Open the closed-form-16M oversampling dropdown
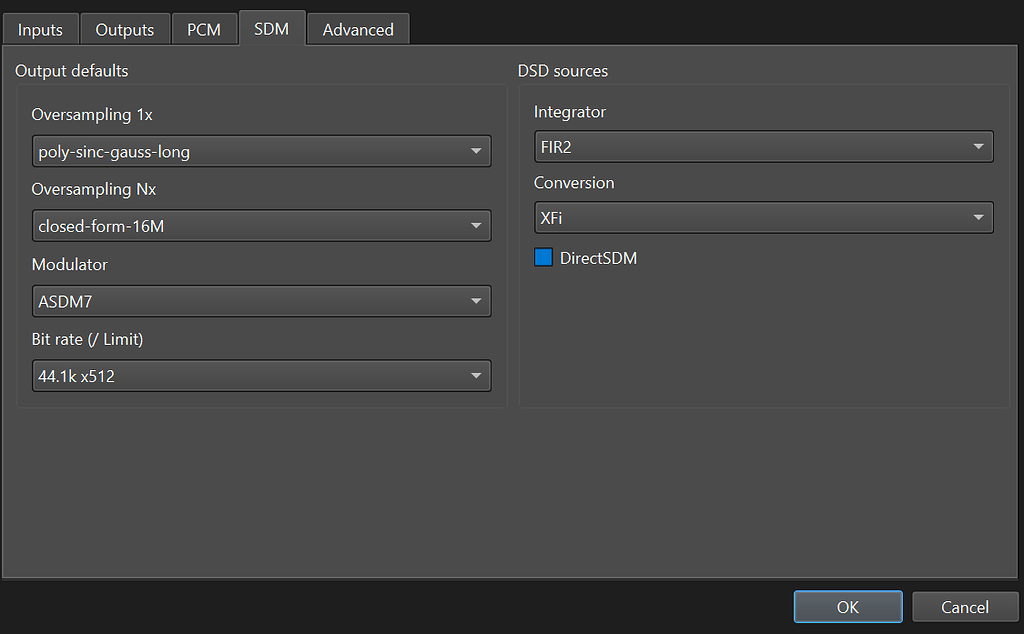Screen dimensions: 1024x634 click(x=260, y=226)
